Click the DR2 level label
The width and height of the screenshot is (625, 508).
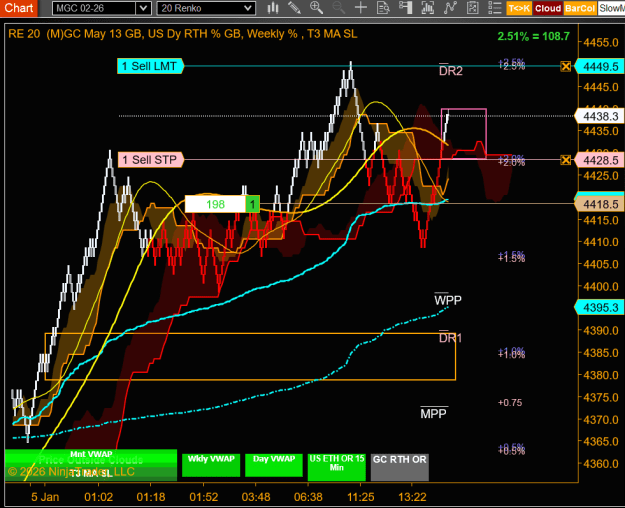[450, 70]
